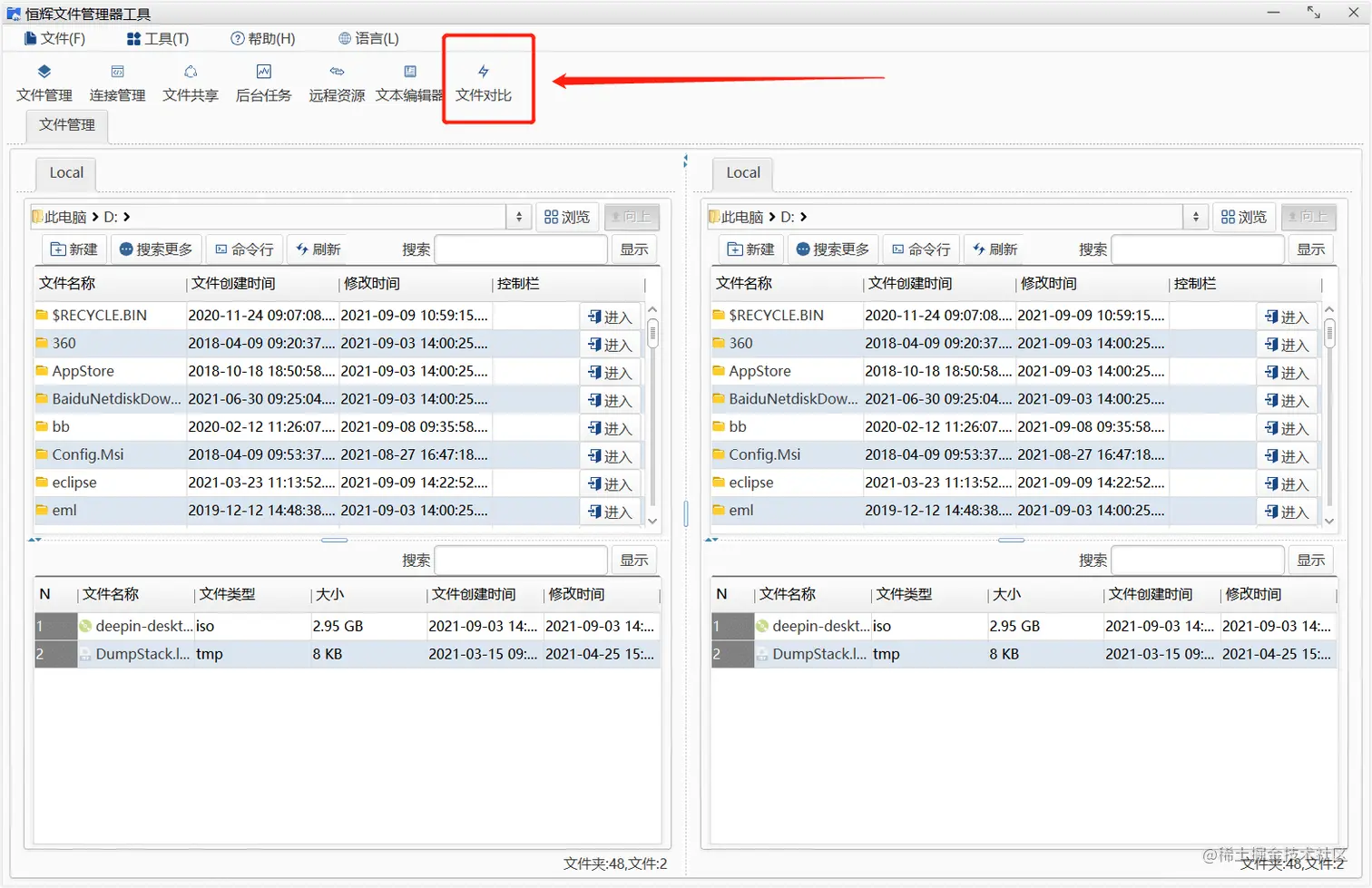Click 新建 in the right pane

751,249
